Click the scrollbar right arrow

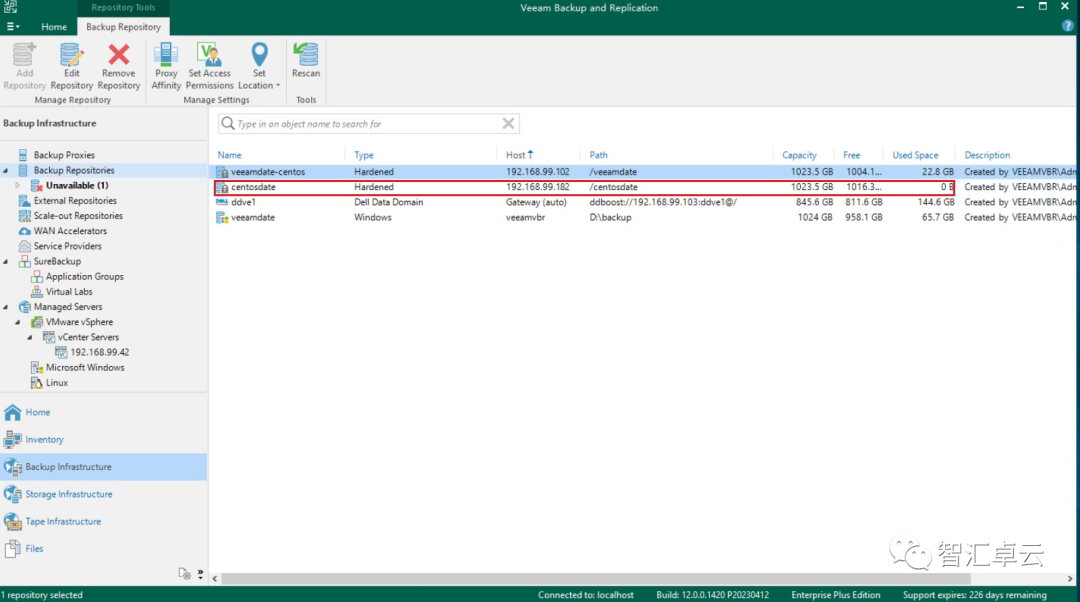(1070, 579)
